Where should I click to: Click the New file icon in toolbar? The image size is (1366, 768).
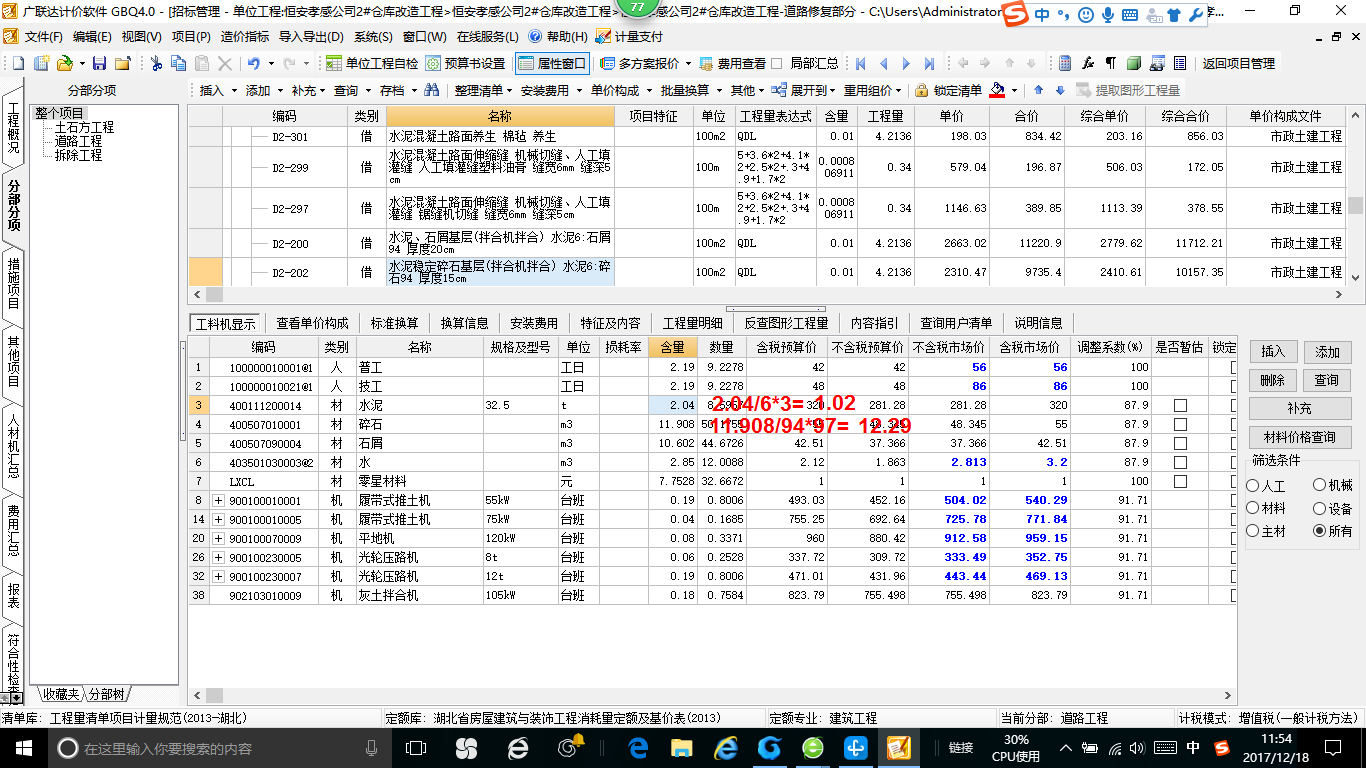click(x=19, y=63)
